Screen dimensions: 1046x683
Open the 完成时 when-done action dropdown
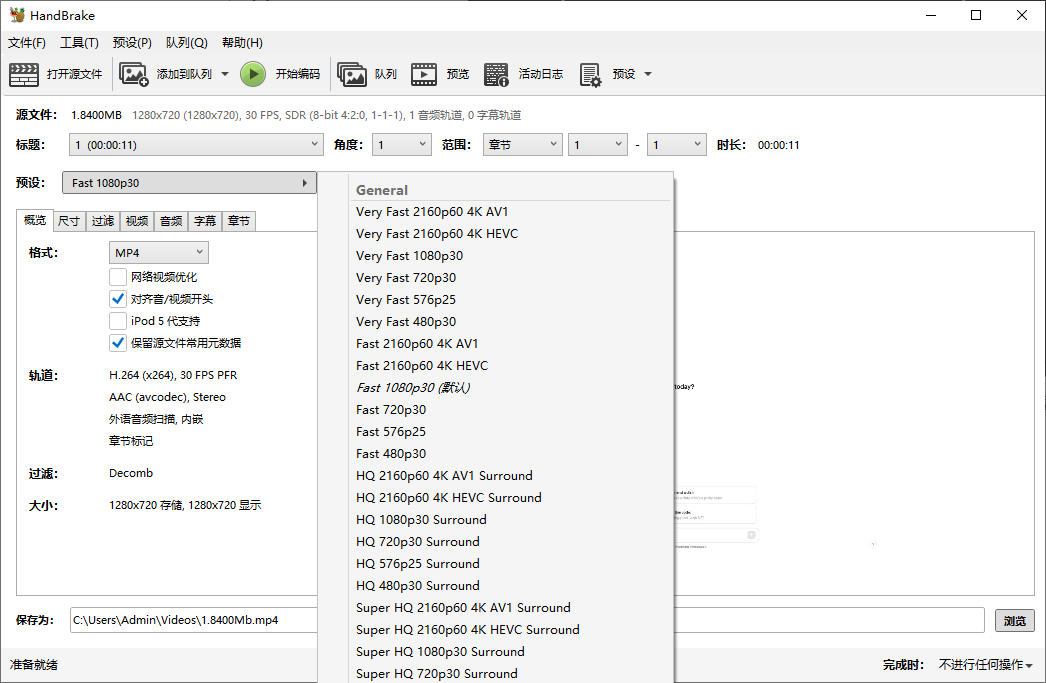click(x=985, y=664)
